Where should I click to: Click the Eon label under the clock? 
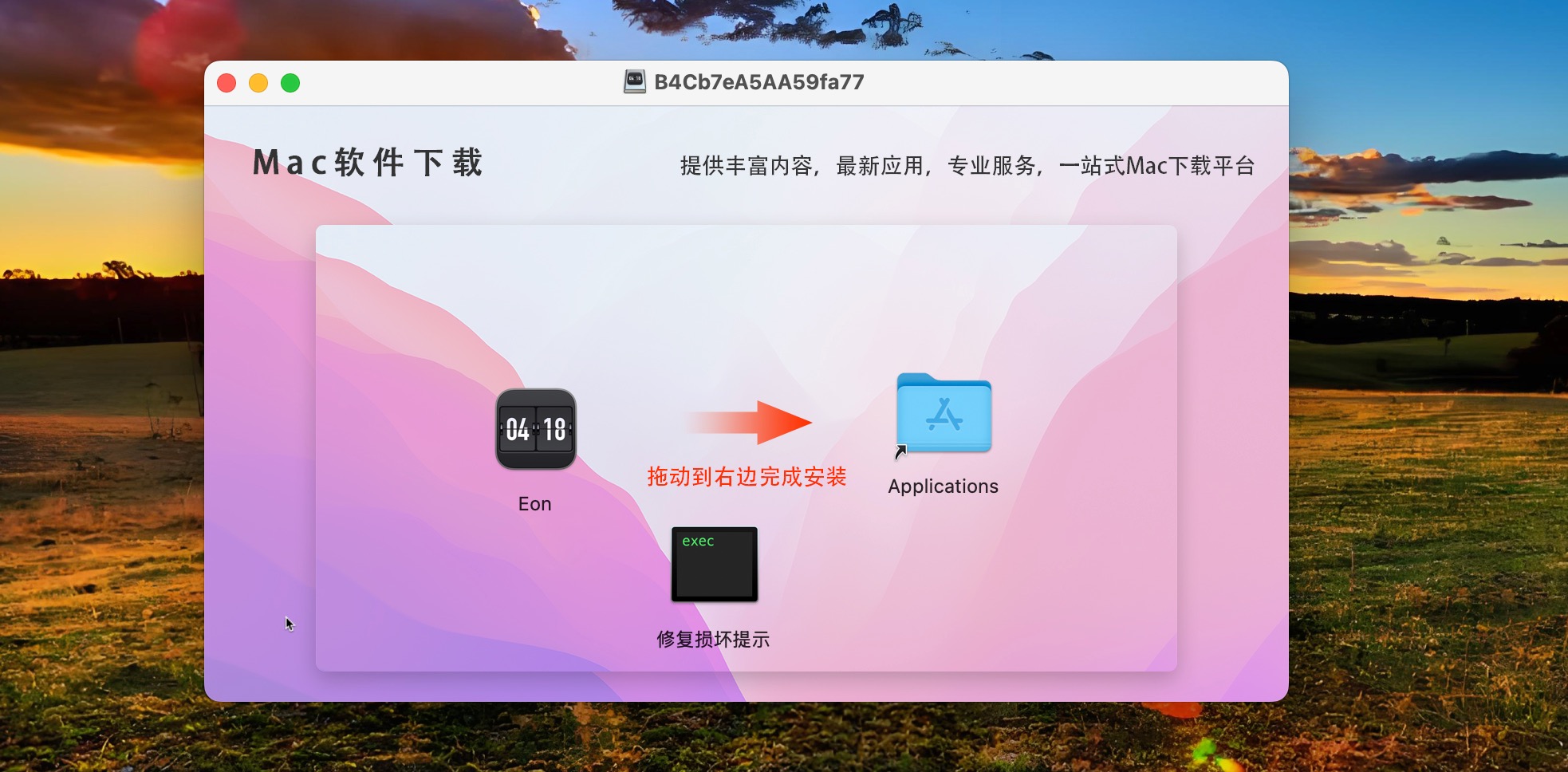534,504
